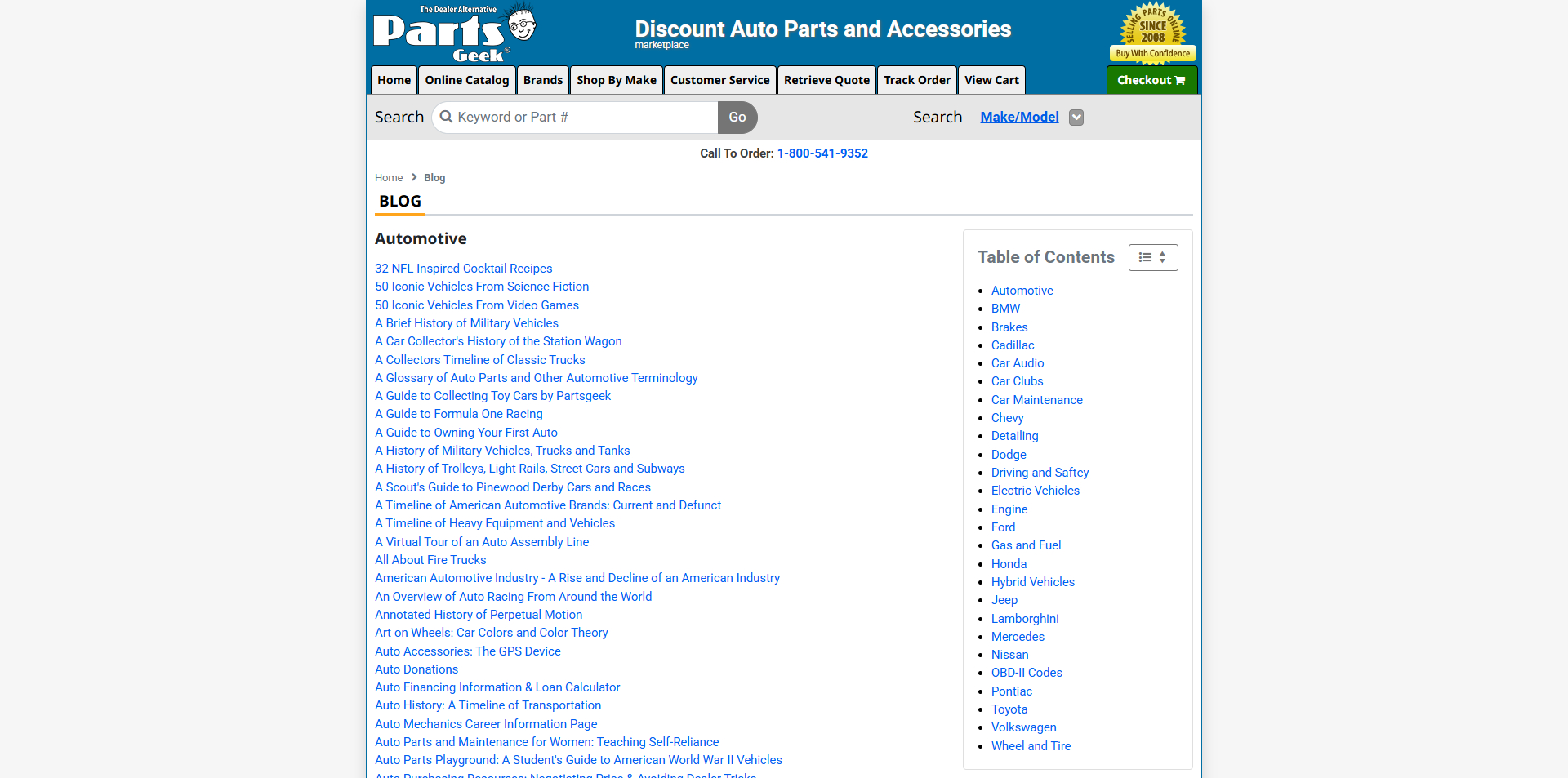Jump to Engine section
Viewport: 1568px width, 778px height.
(x=1009, y=509)
